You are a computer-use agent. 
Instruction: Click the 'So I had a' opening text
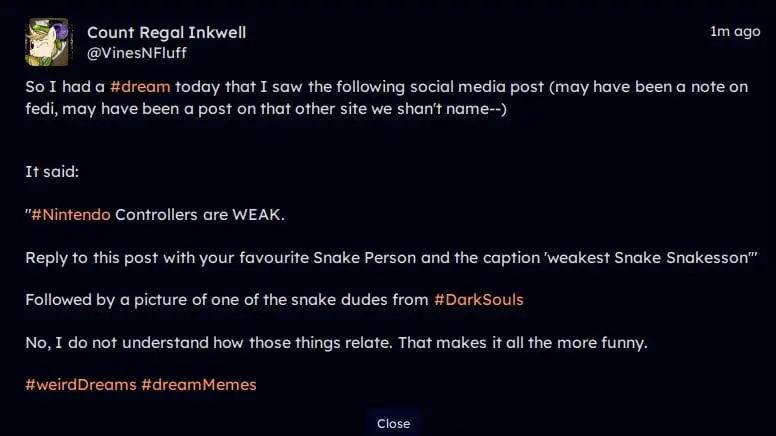(65, 87)
